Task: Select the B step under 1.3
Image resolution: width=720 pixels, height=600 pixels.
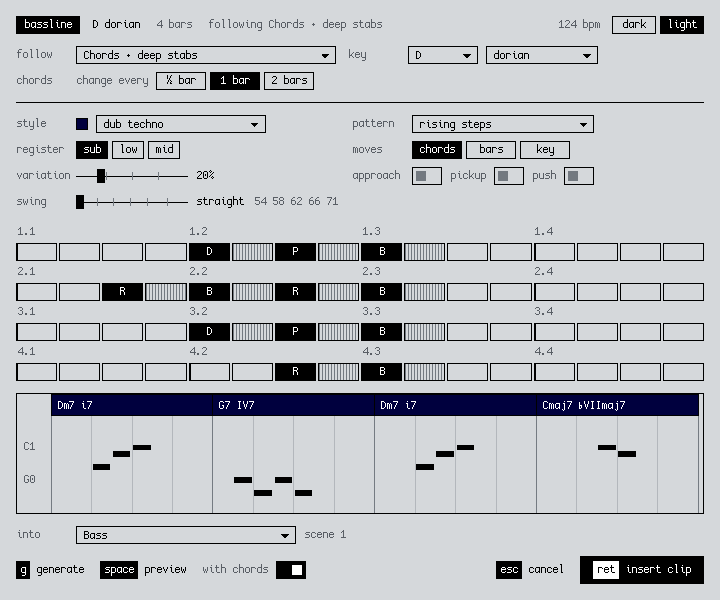Action: click(x=382, y=252)
